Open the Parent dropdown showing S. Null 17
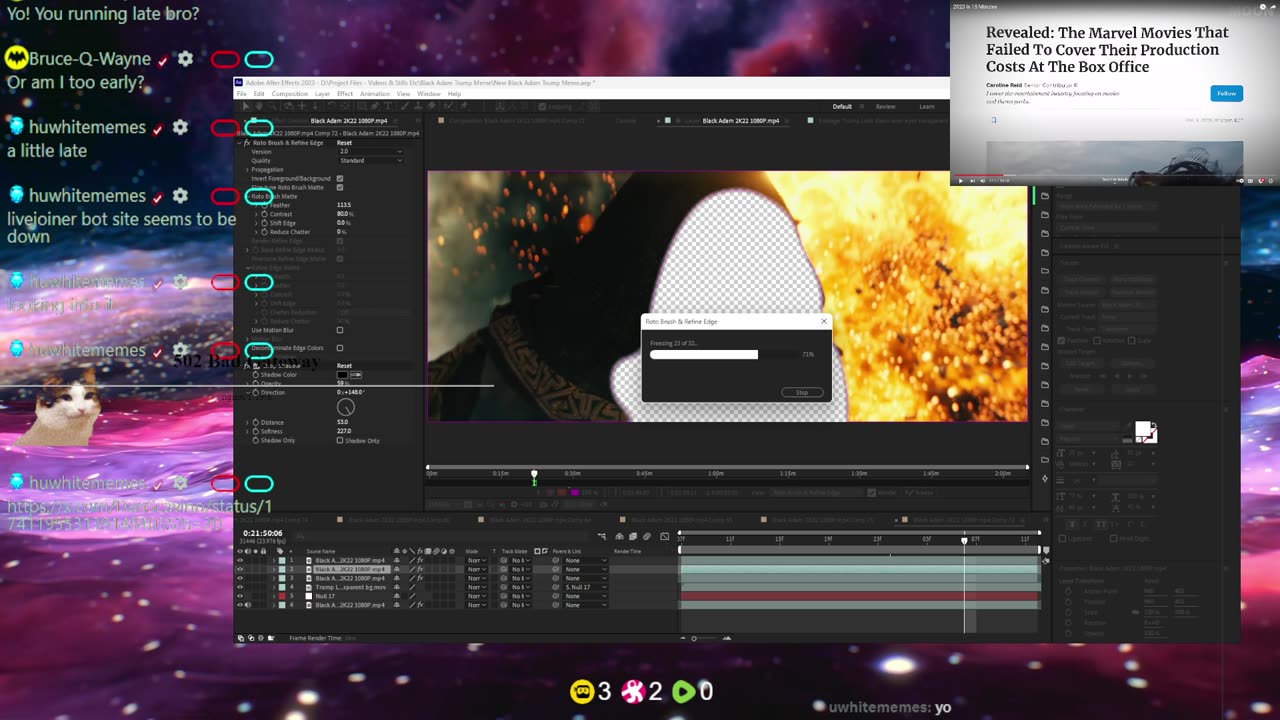This screenshot has width=1280, height=720. tap(585, 587)
